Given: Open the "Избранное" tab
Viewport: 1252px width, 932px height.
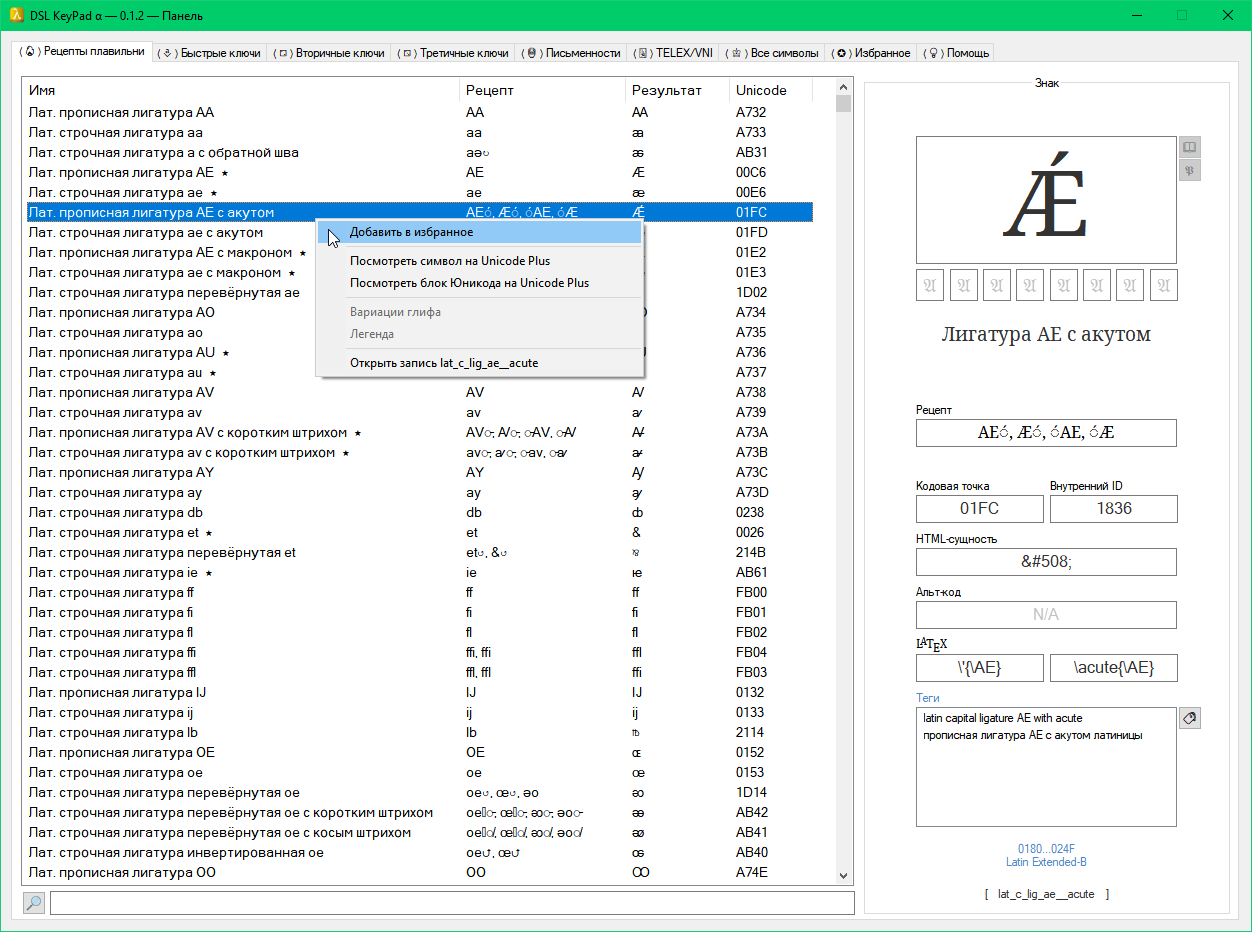Looking at the screenshot, I should [874, 53].
